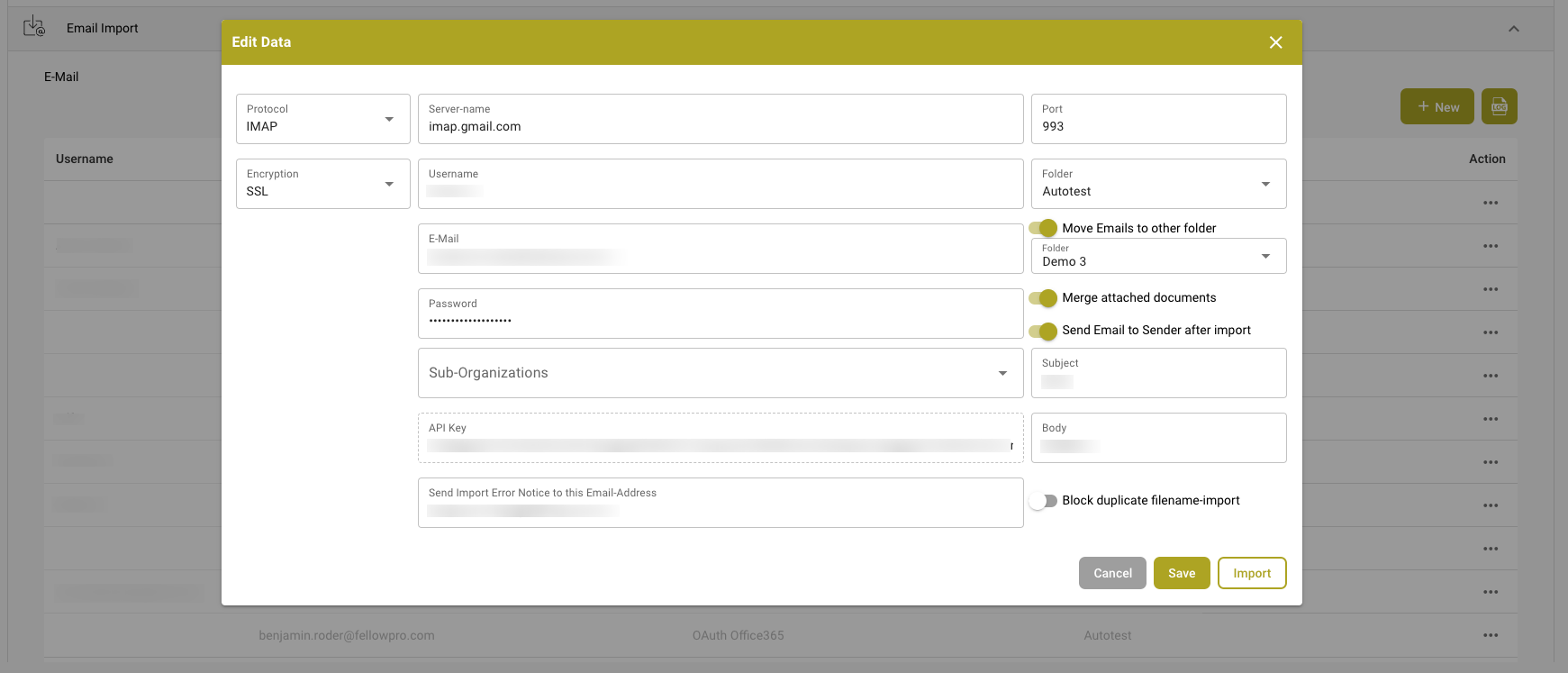The width and height of the screenshot is (1568, 673).
Task: Start the Import button
Action: coord(1251,573)
